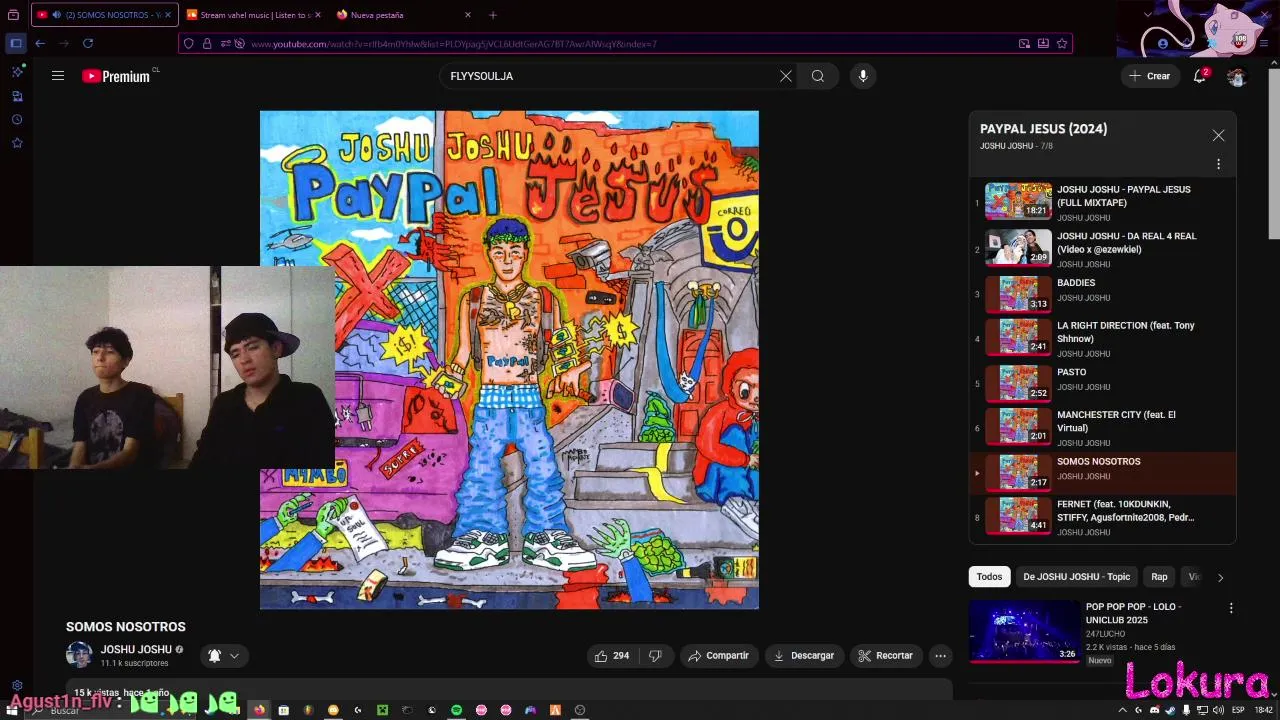Run search with the magnifier button
This screenshot has width=1280, height=720.
point(818,76)
